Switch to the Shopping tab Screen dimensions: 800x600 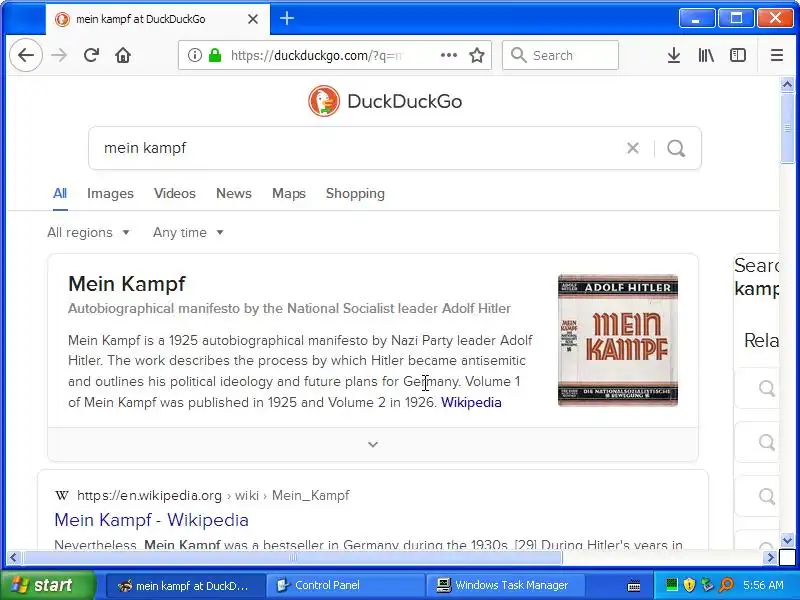(x=355, y=193)
